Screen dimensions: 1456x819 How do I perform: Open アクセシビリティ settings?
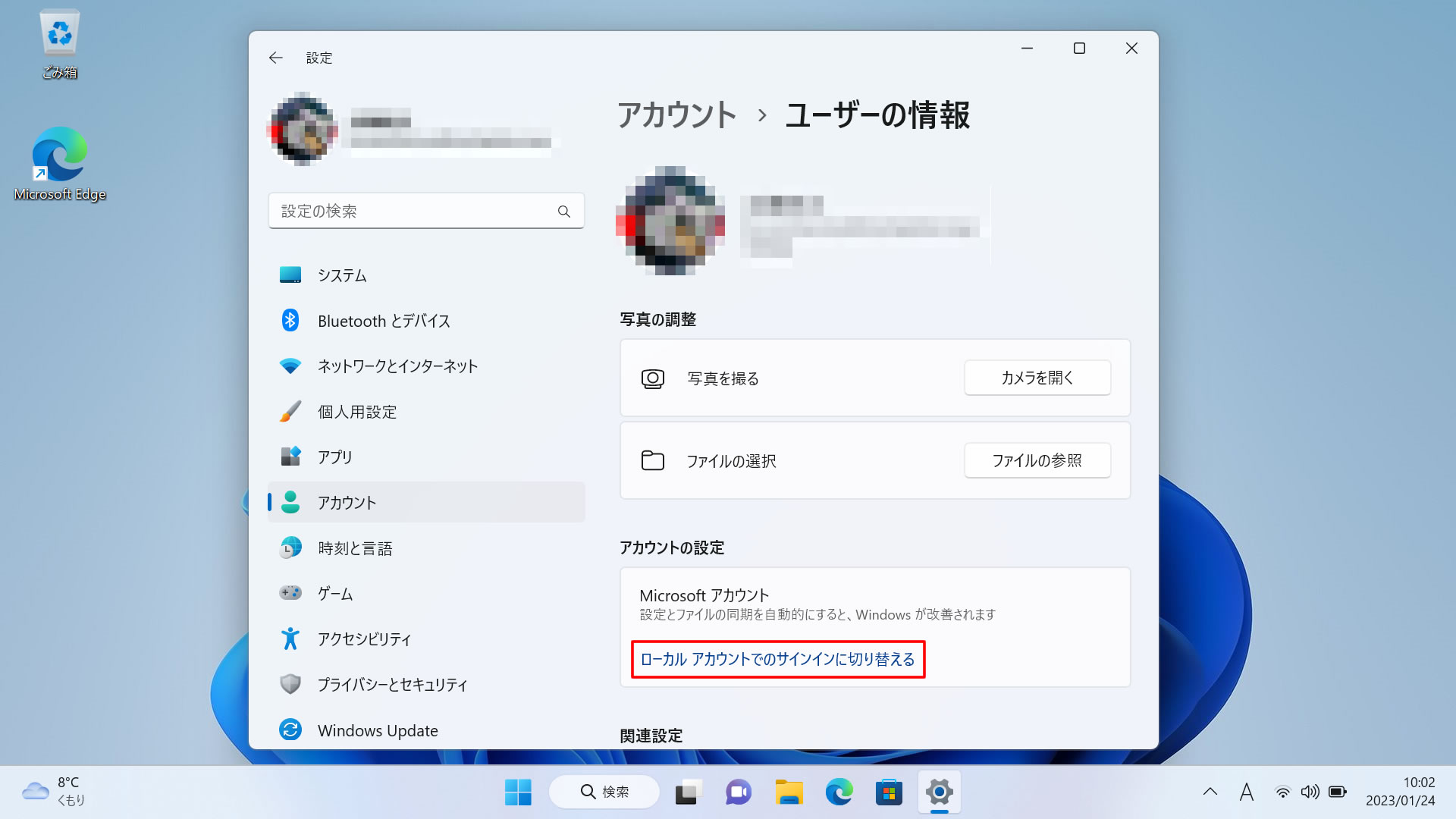(x=426, y=639)
